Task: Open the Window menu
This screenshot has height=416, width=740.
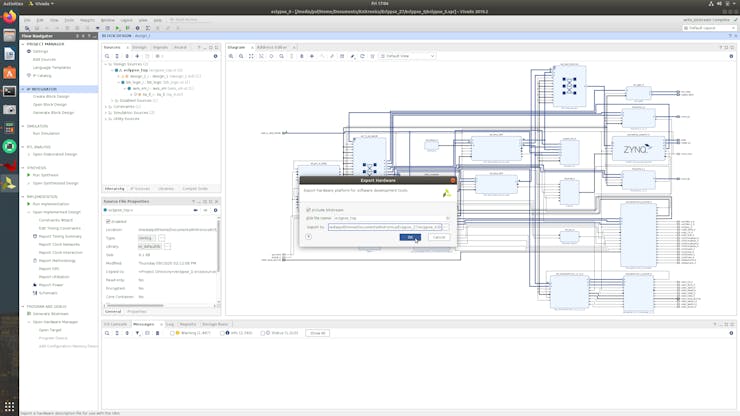Action: 108,20
